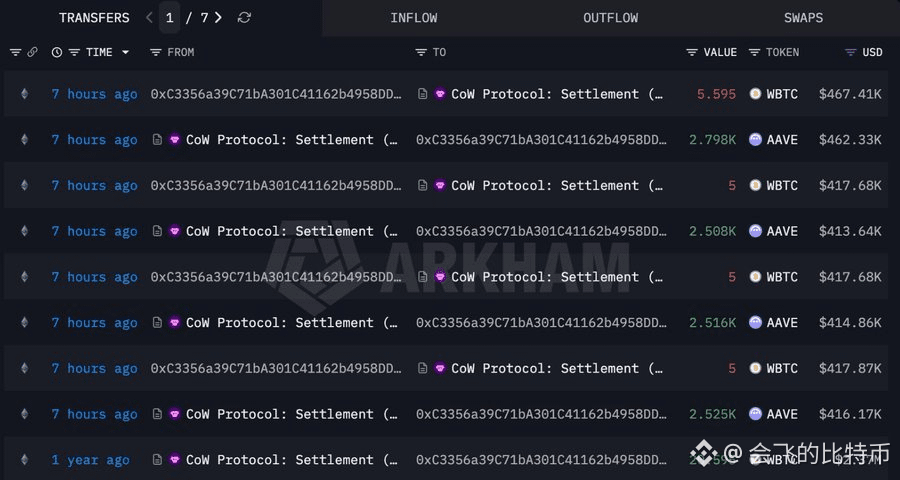Toggle the leftmost filter icon in the header
Image resolution: width=900 pixels, height=480 pixels.
click(15, 52)
